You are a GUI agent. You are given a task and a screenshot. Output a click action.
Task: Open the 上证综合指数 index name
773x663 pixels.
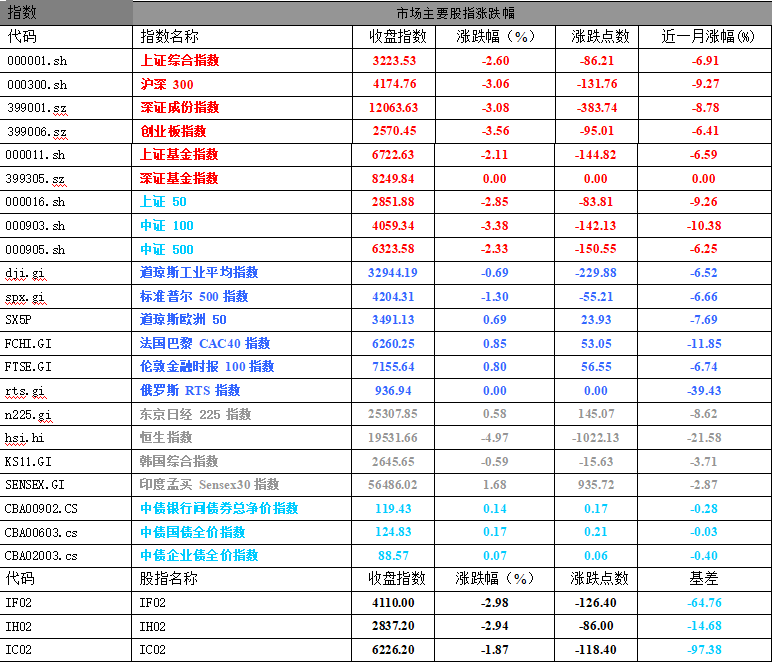point(179,60)
